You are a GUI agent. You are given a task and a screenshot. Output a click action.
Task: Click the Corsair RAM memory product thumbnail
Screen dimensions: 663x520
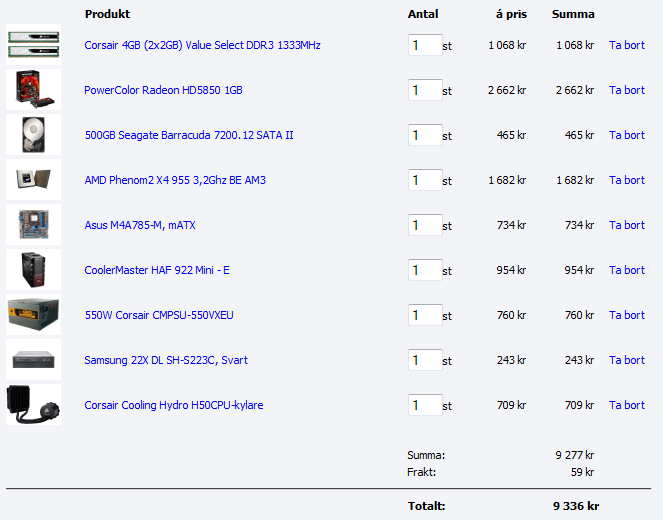[x=33, y=45]
